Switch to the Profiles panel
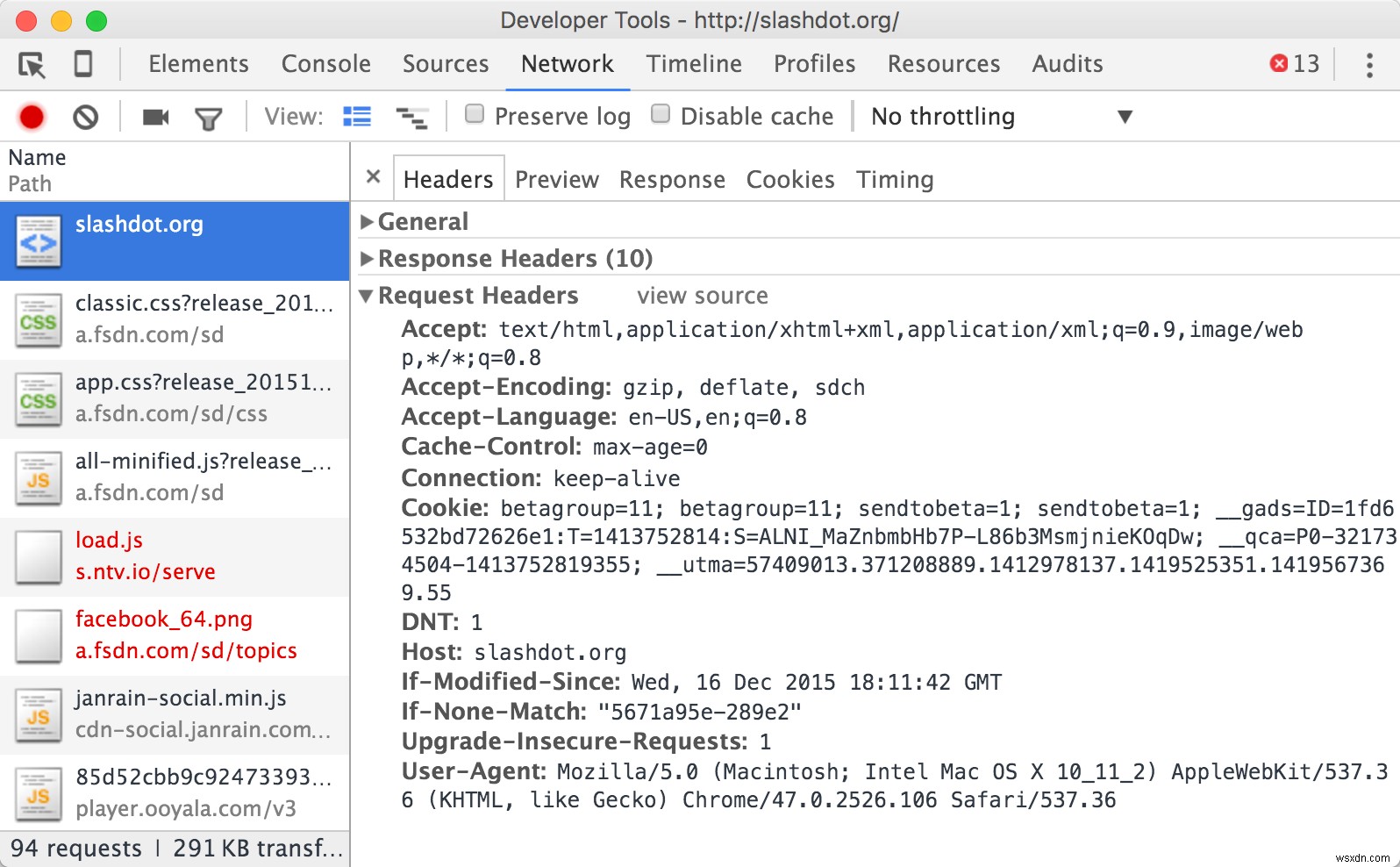1400x867 pixels. 814,64
